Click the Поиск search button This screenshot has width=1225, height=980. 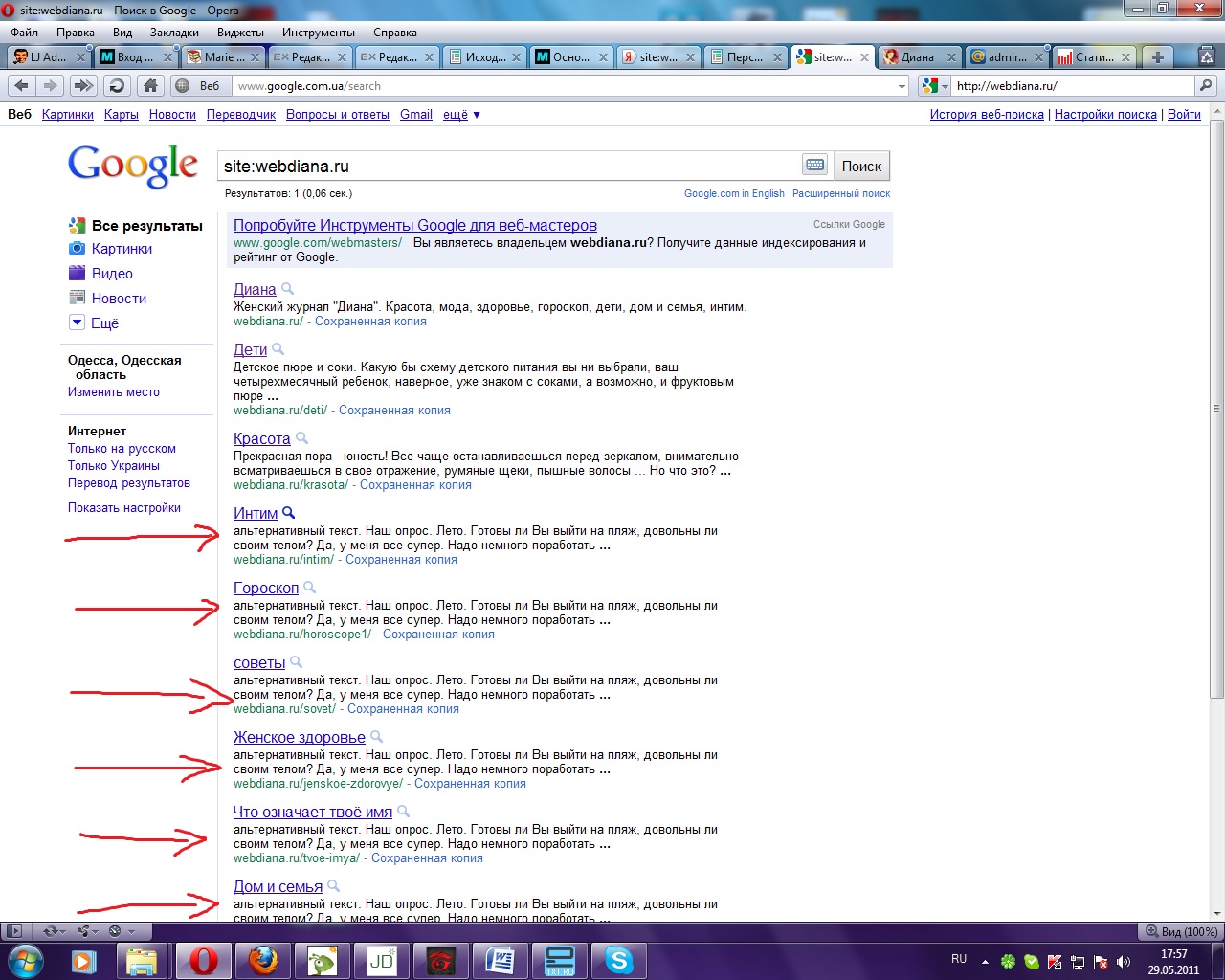861,166
